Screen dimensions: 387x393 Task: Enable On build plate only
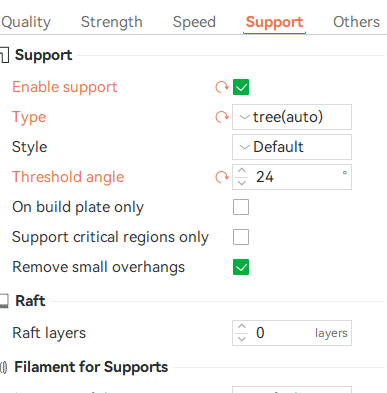241,207
